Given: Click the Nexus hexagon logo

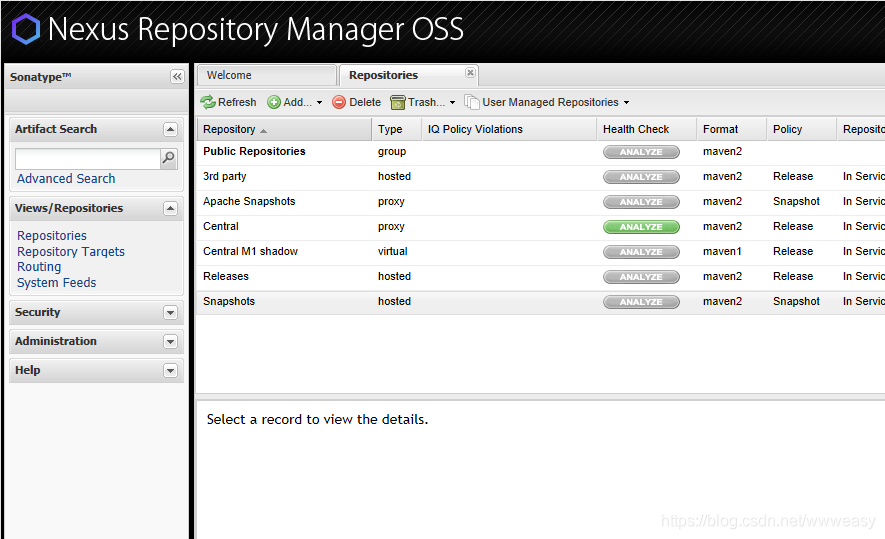Looking at the screenshot, I should (26, 29).
